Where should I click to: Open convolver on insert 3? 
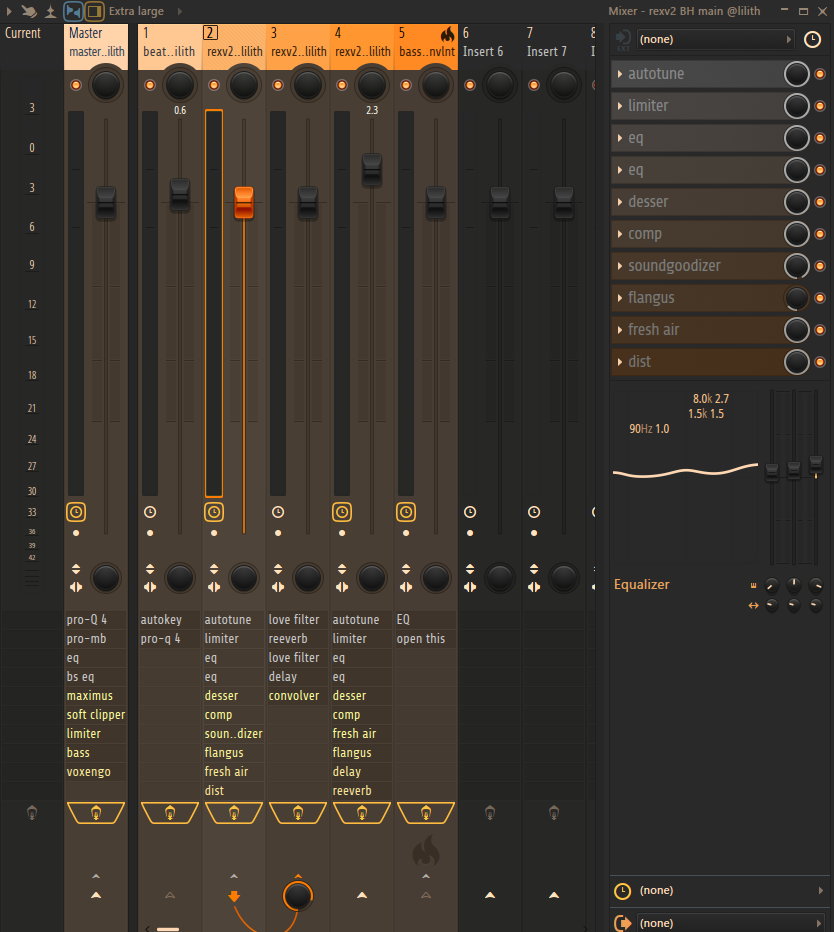(297, 695)
